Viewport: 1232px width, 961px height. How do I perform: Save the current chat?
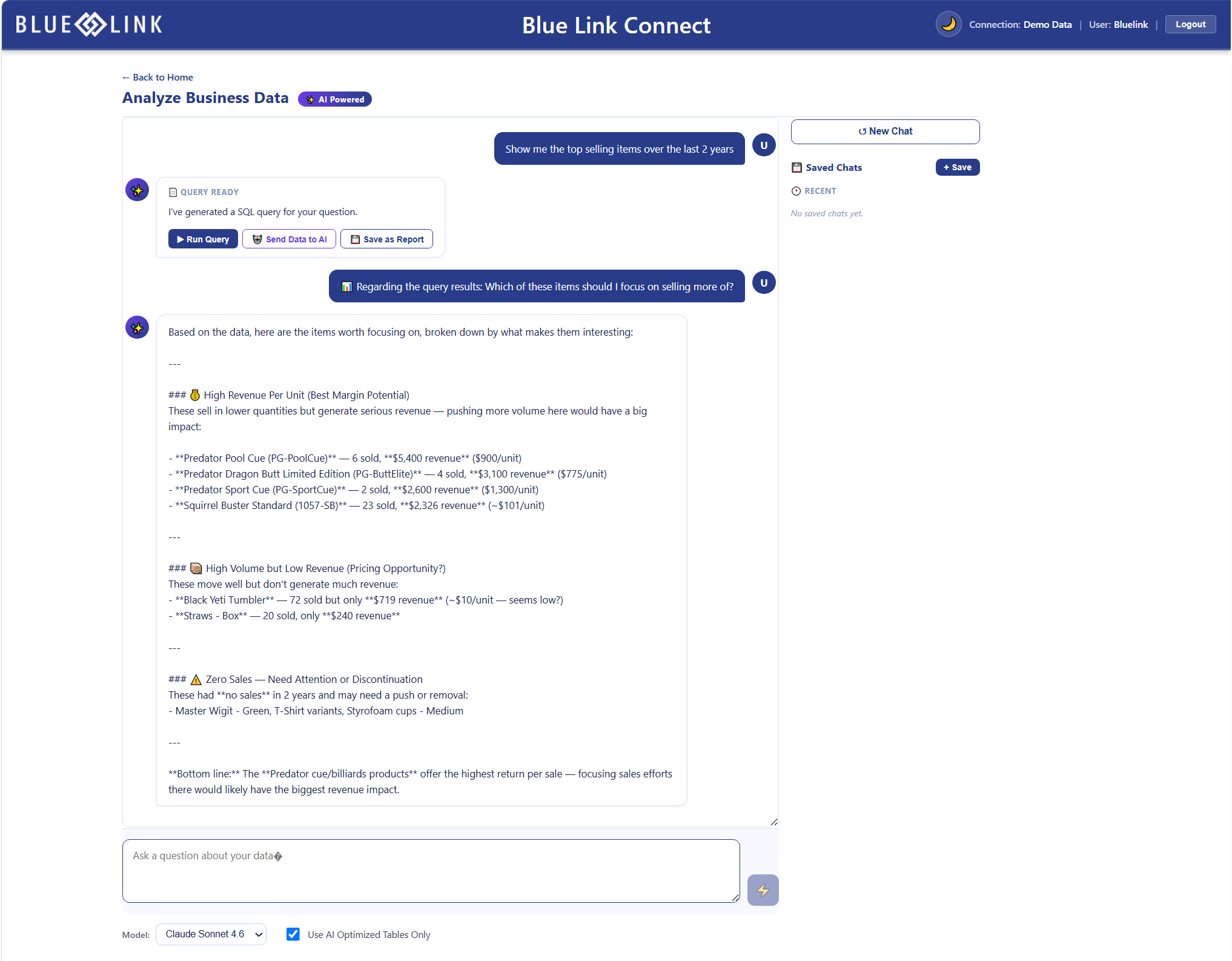coord(957,167)
